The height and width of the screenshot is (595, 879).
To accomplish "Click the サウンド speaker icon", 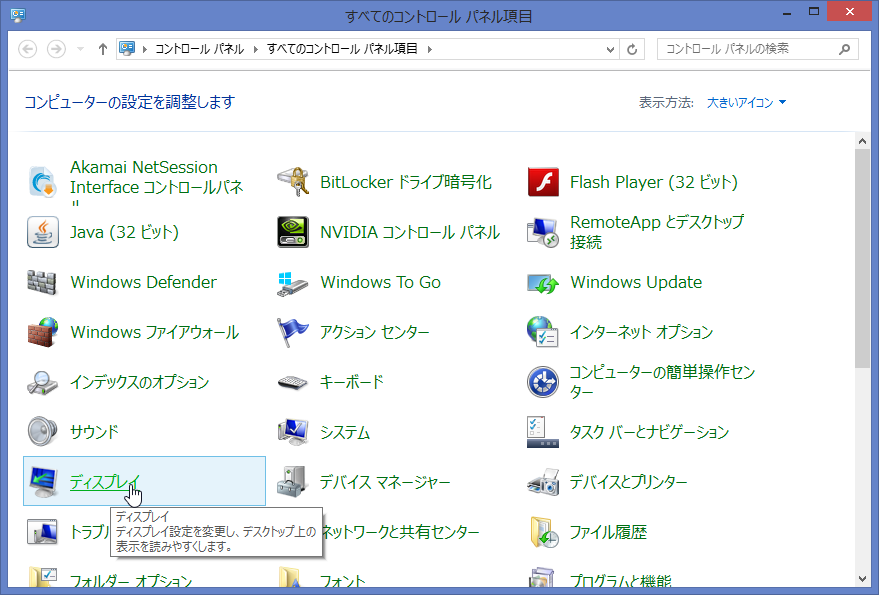I will 43,432.
